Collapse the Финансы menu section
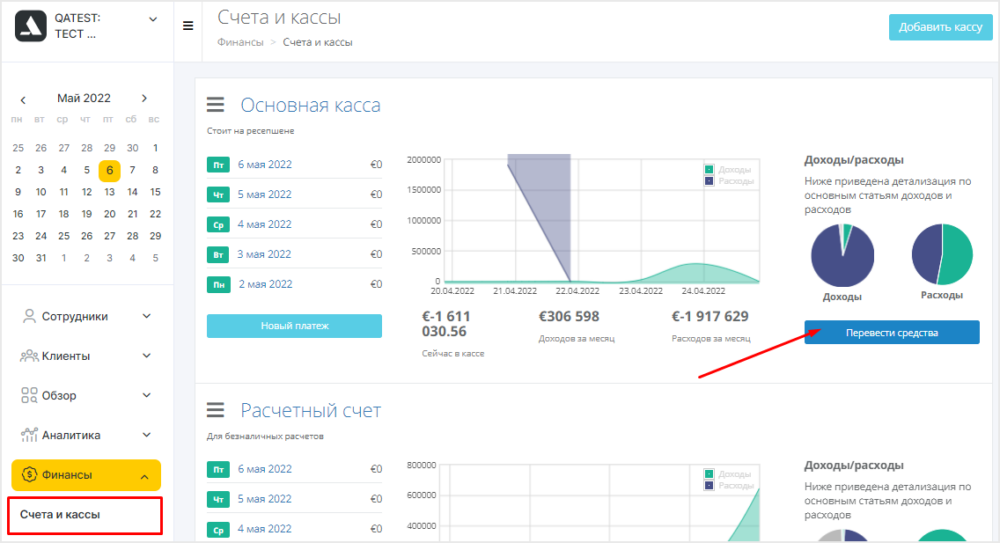This screenshot has height=543, width=1000. (145, 477)
